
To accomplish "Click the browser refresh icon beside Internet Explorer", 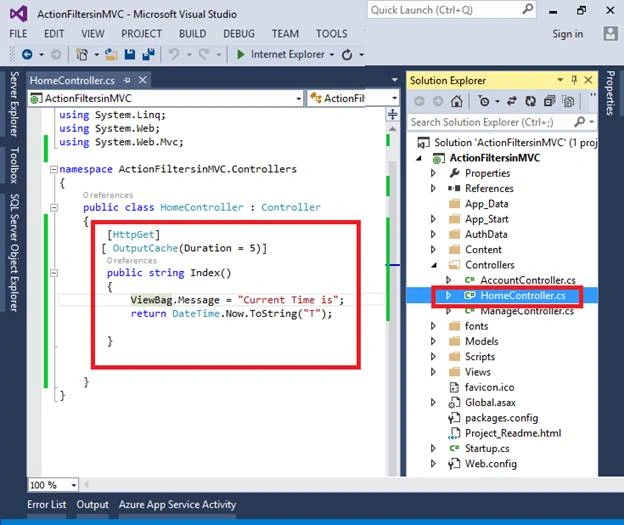I will click(347, 55).
